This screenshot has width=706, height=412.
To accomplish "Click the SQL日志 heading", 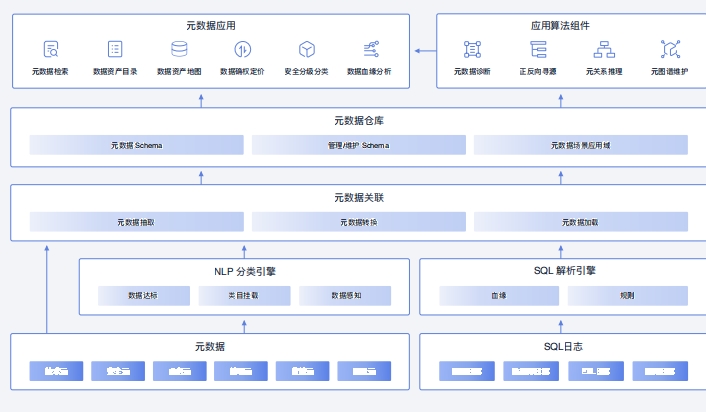I will pos(563,347).
